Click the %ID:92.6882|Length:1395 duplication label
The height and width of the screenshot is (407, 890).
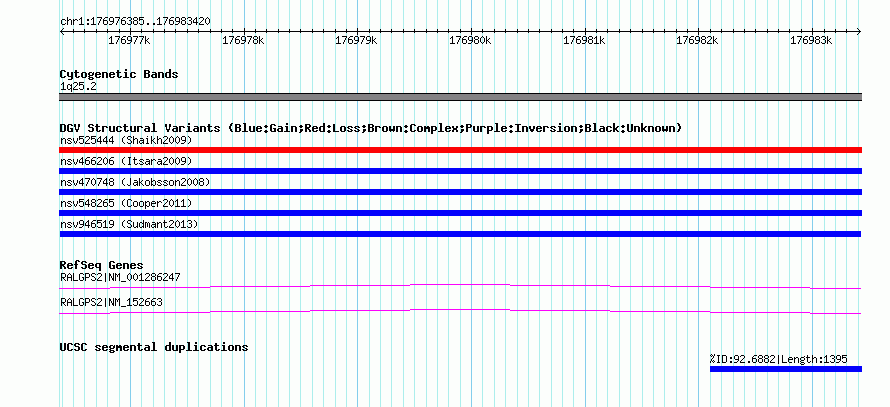point(778,359)
